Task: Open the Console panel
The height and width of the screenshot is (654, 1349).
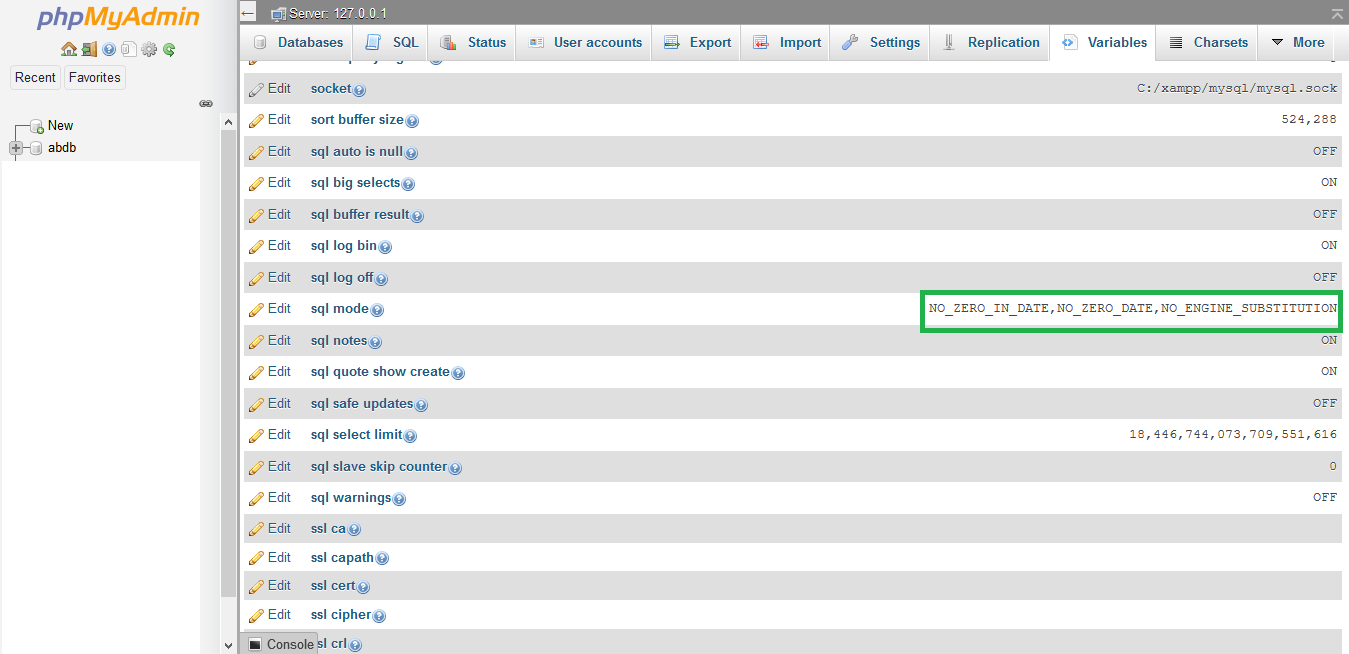Action: coord(280,644)
